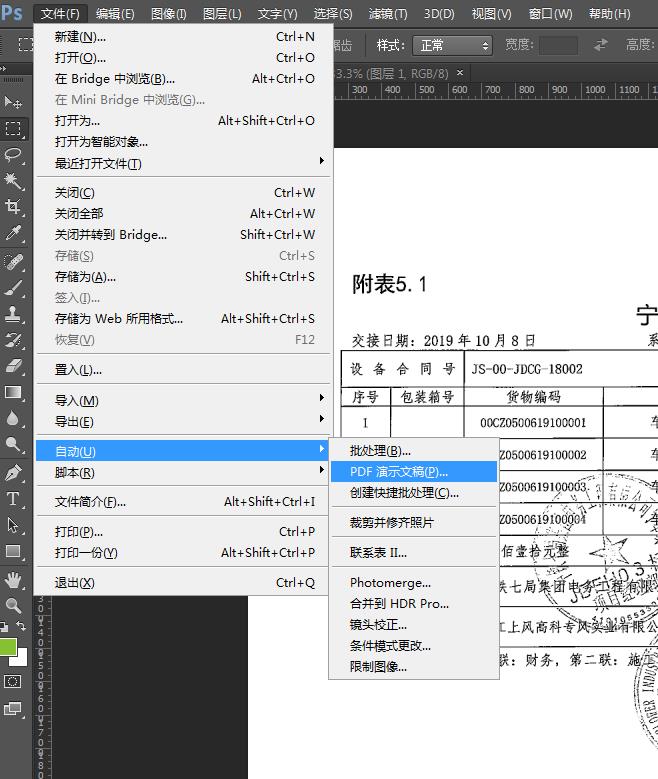Screen dimensions: 658x779
Task: Select the Eyedropper tool
Action: point(12,233)
